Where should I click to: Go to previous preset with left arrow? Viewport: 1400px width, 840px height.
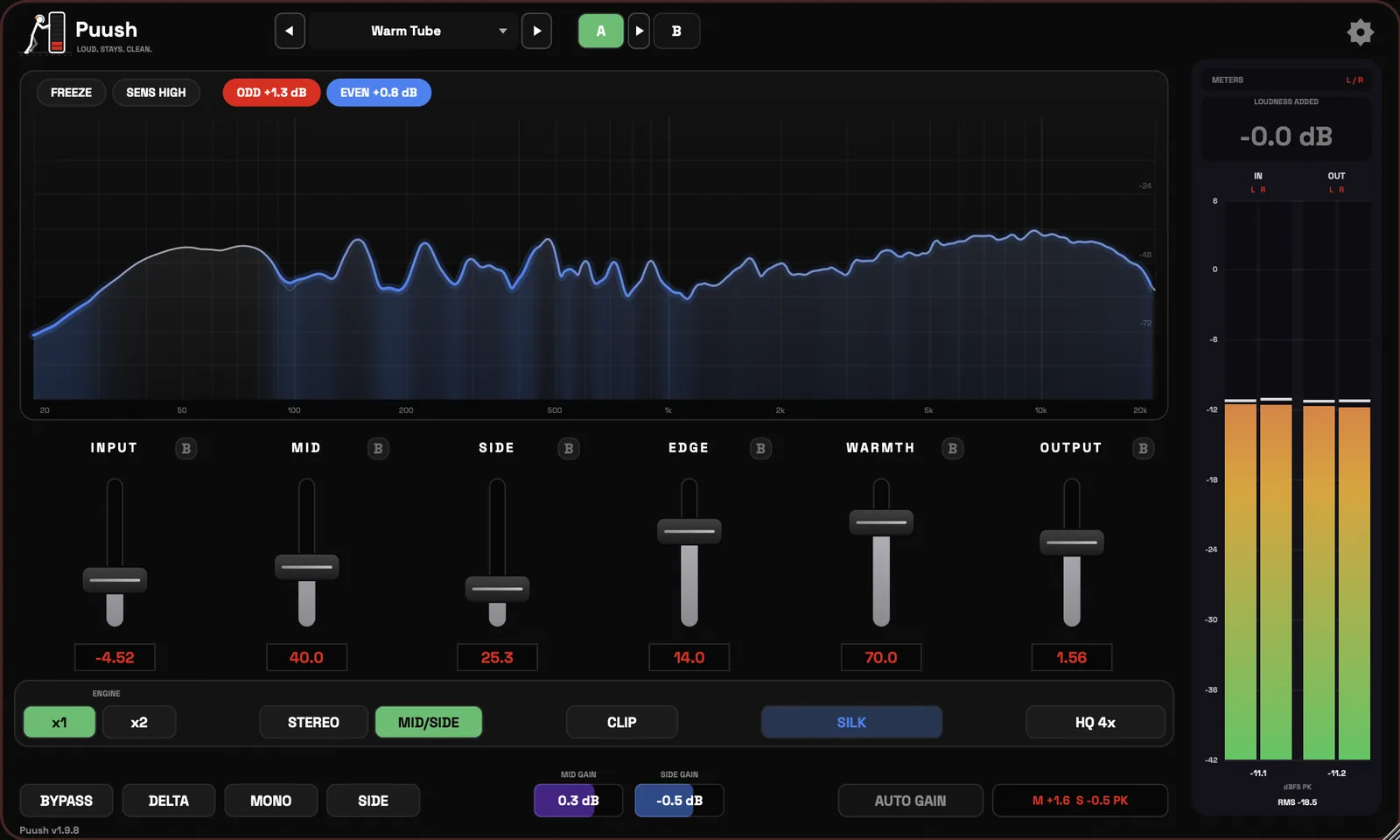[x=290, y=31]
